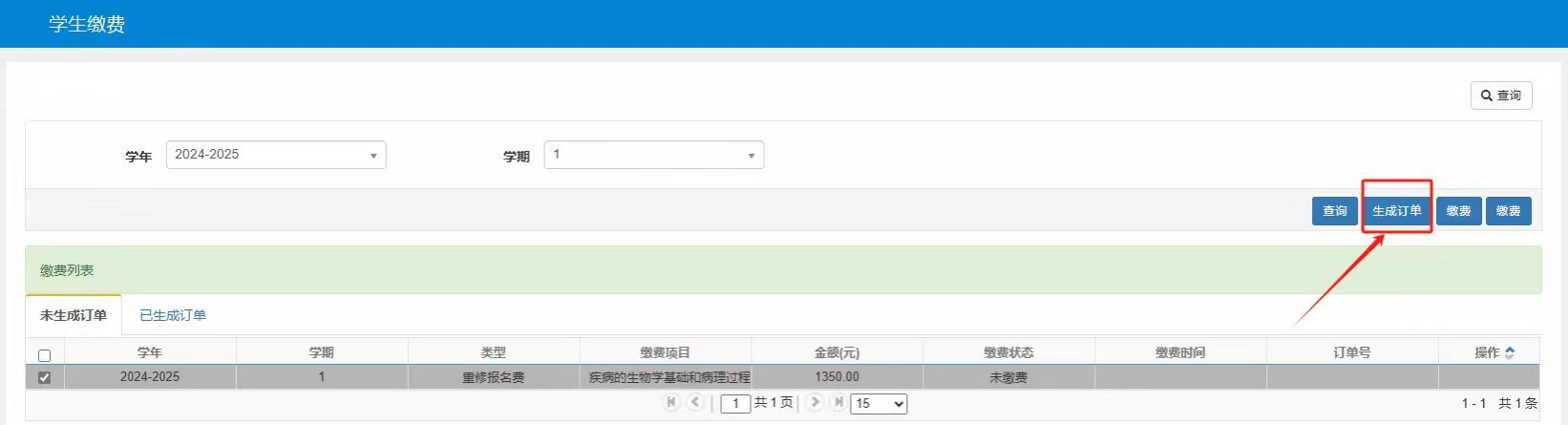Screen dimensions: 1568x425
Task: Select the 未生成订单 tab
Action: [x=74, y=315]
